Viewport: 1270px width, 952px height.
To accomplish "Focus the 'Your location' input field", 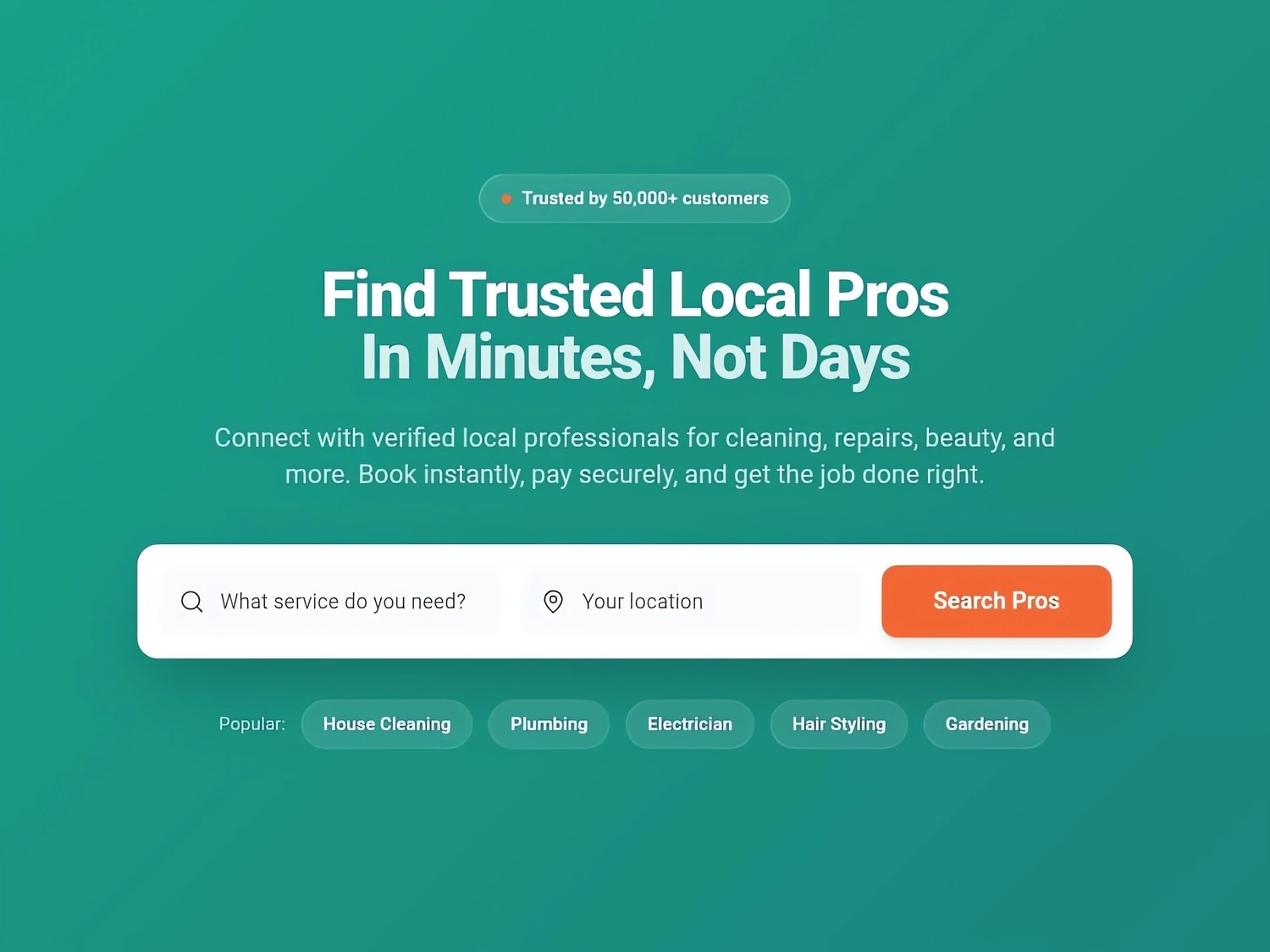I will click(x=691, y=602).
